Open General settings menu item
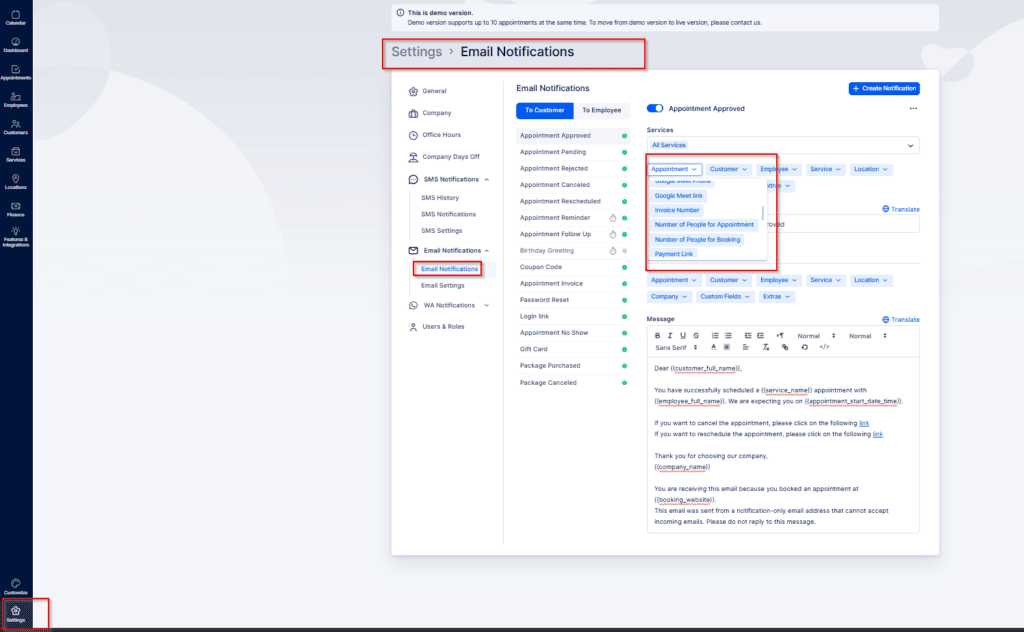Screen dimensions: 1024x632 click(428, 91)
